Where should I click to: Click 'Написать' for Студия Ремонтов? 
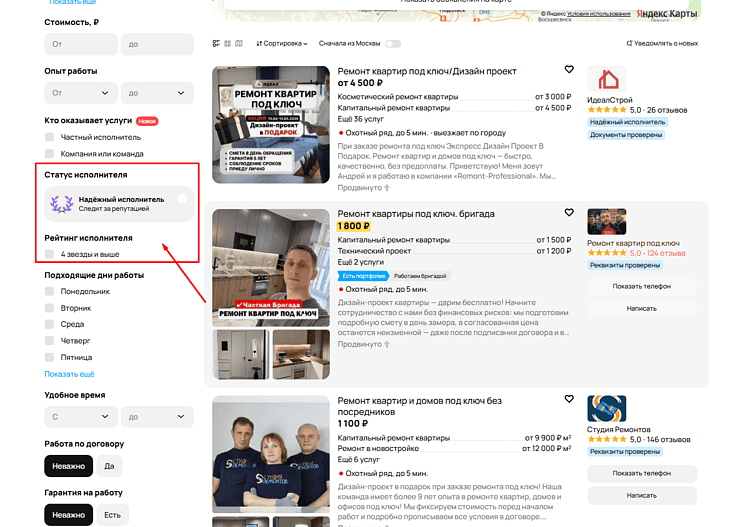pos(642,495)
